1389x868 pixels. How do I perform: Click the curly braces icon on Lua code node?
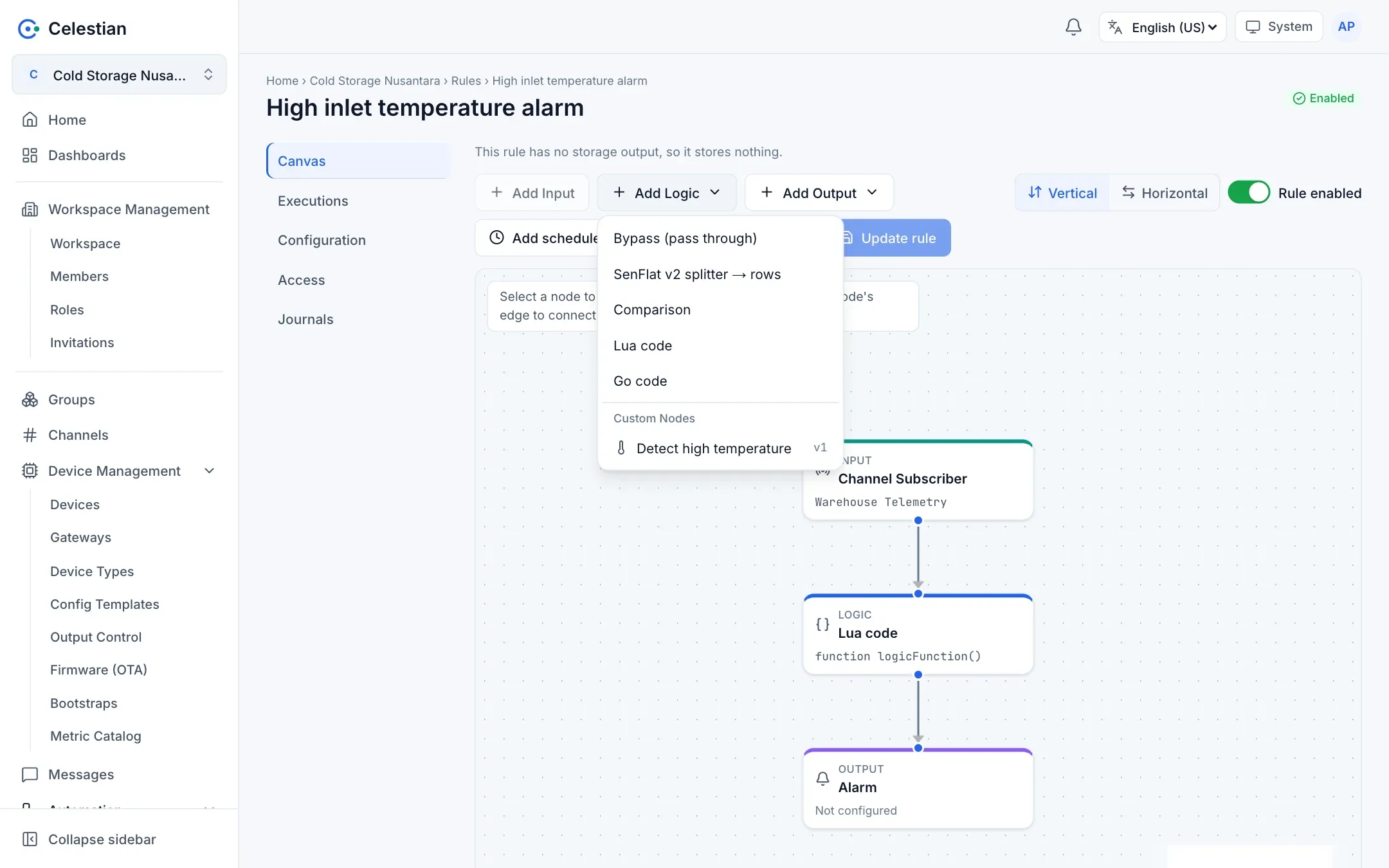click(822, 624)
